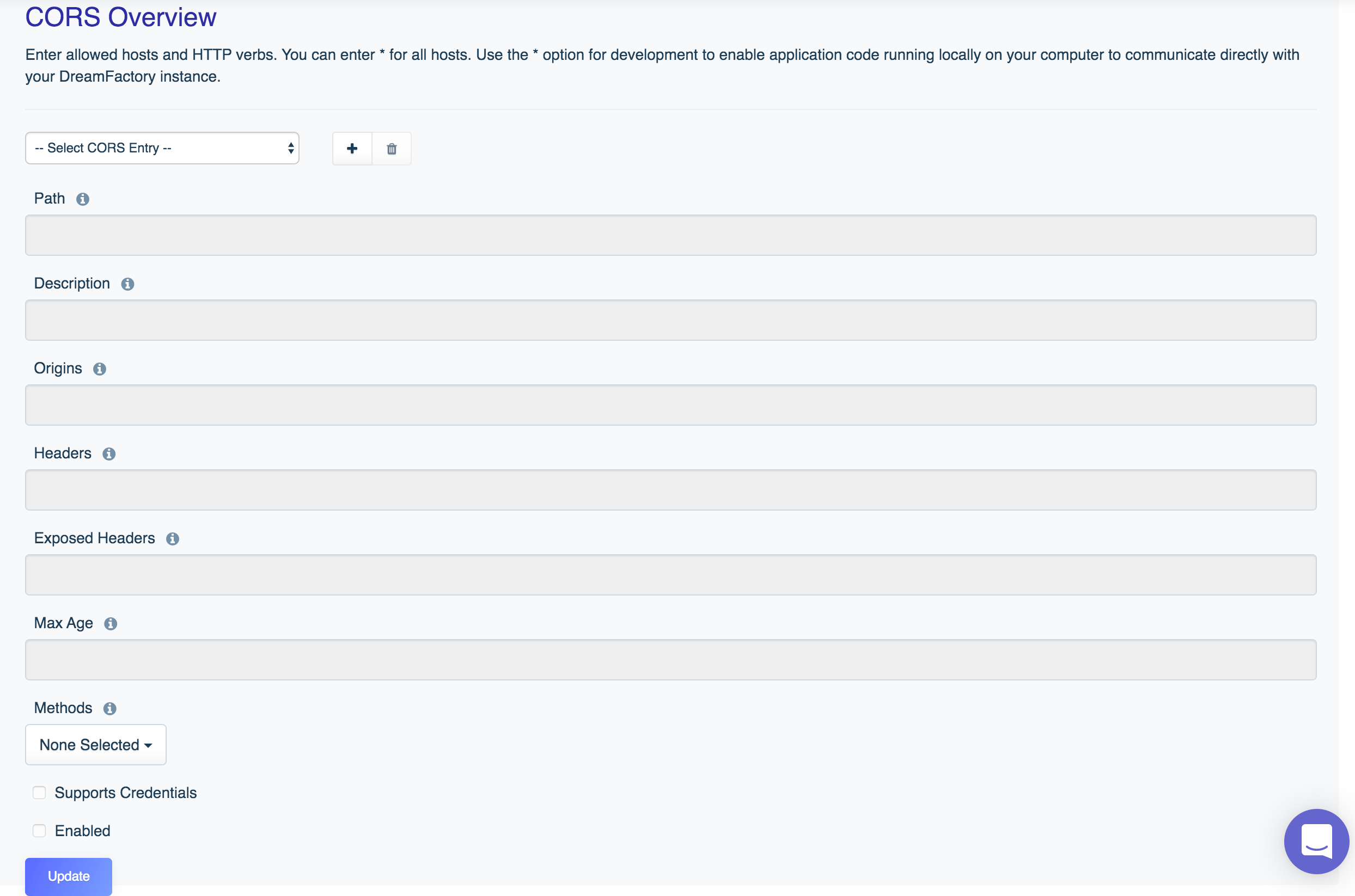
Task: Click the None Selected Methods dropdown
Action: (96, 745)
